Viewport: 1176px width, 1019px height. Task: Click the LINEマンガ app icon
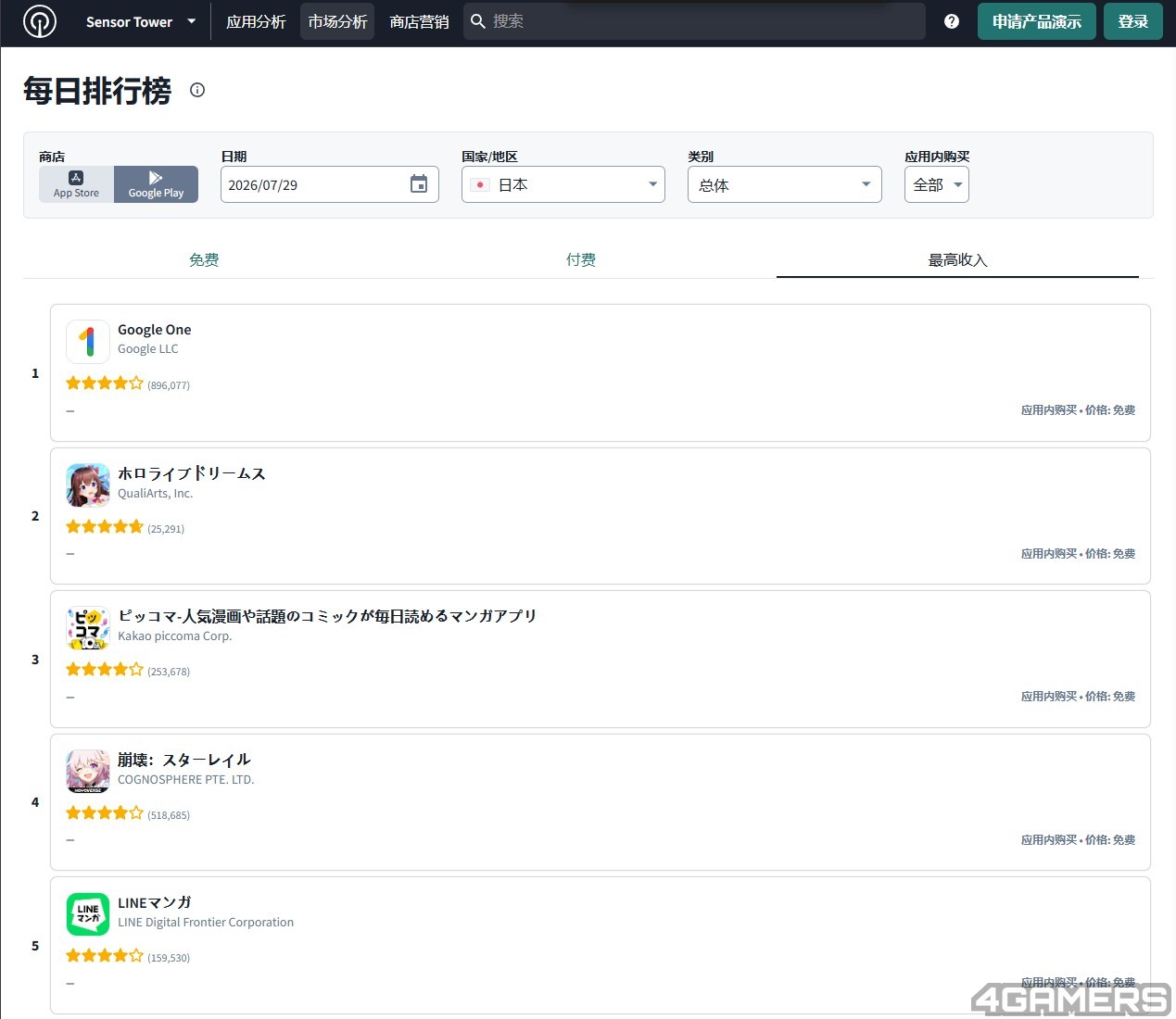[88, 914]
